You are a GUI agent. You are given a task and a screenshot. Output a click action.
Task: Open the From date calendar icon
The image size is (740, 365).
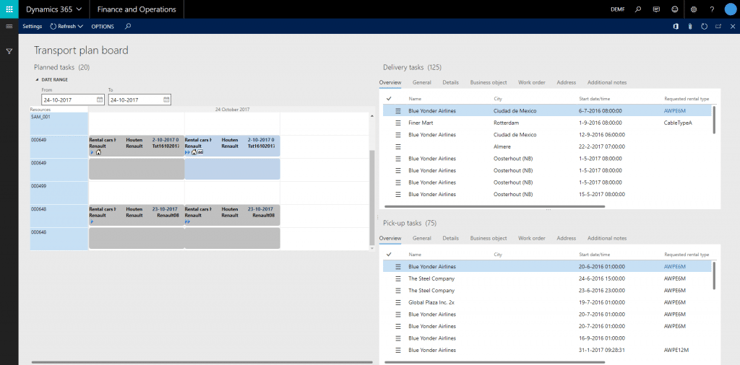tap(100, 100)
